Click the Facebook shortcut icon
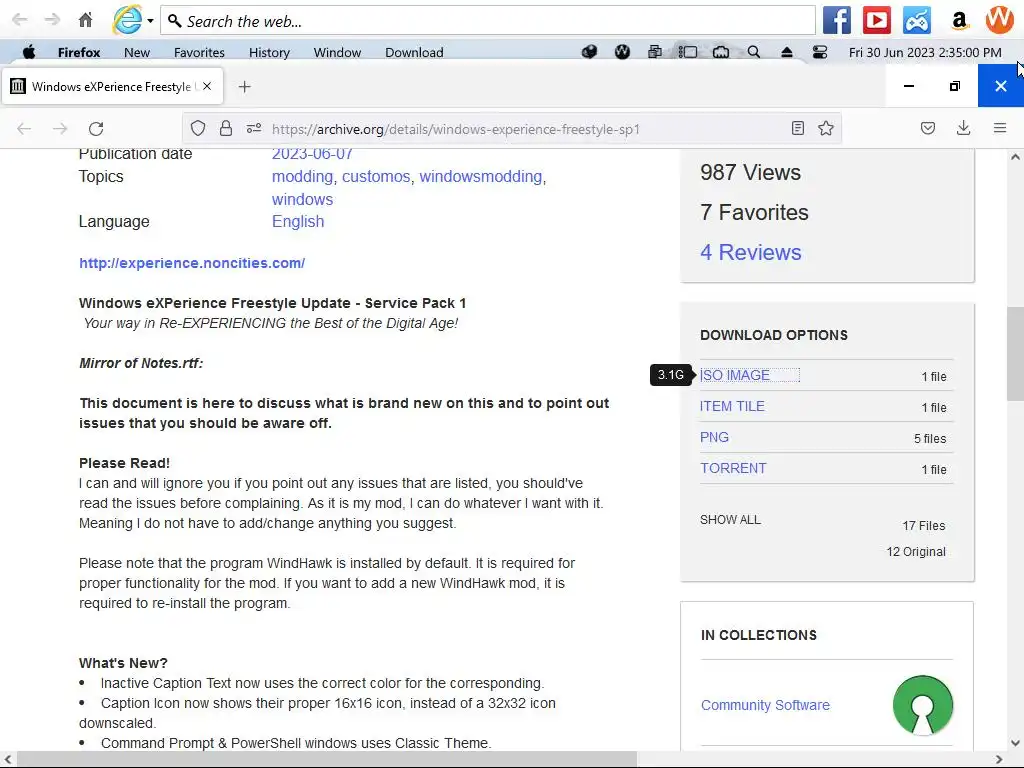This screenshot has height=768, width=1024. coord(837,20)
